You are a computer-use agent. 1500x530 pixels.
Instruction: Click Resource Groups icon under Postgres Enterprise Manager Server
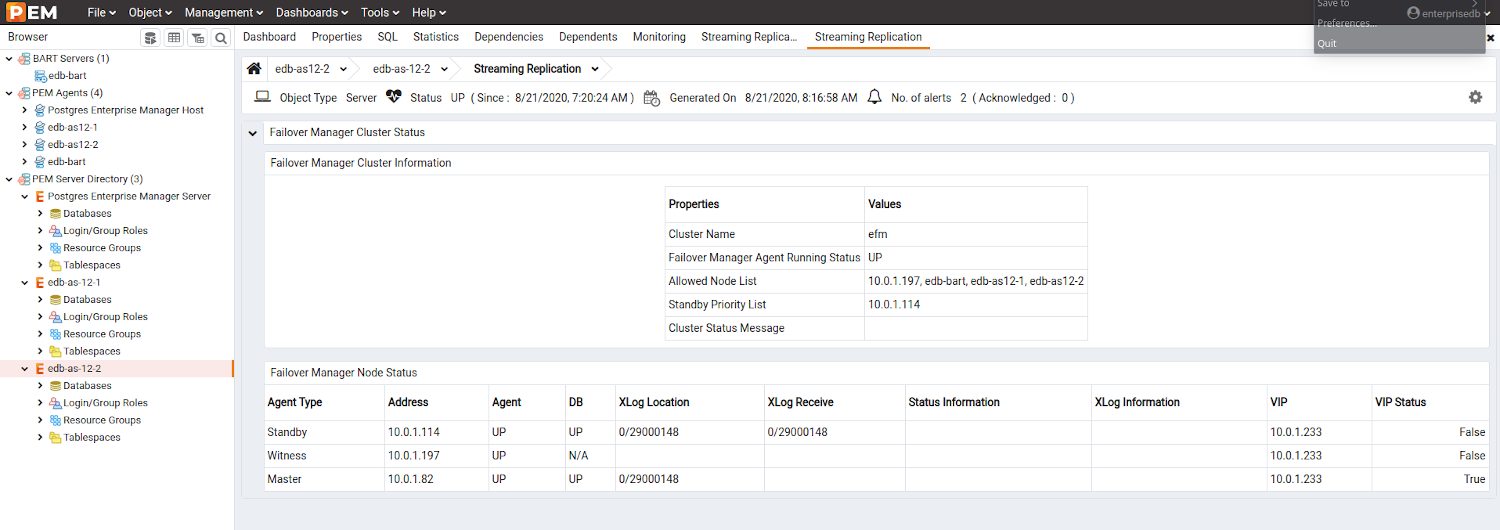click(56, 248)
